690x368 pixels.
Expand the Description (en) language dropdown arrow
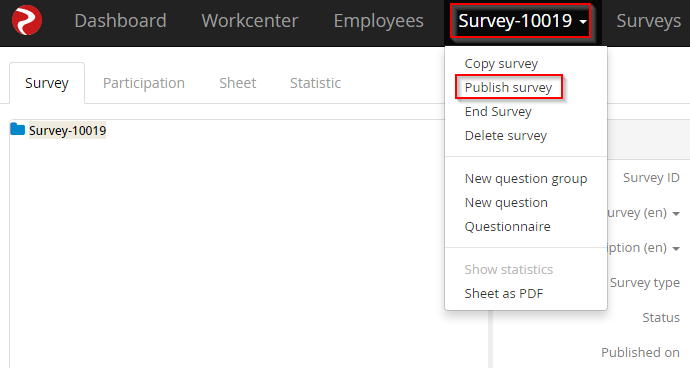(x=676, y=249)
